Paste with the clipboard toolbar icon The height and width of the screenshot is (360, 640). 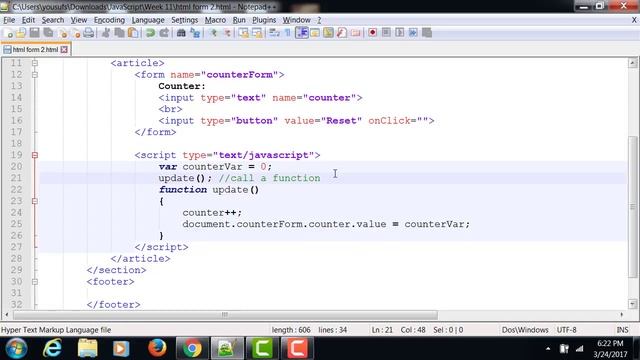133,33
